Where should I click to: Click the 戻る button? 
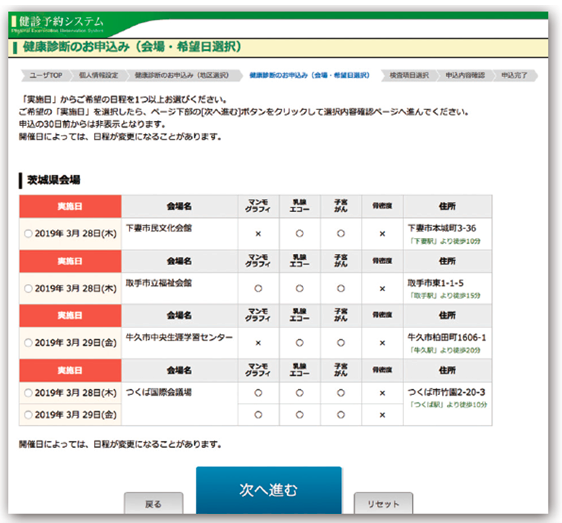(x=153, y=503)
